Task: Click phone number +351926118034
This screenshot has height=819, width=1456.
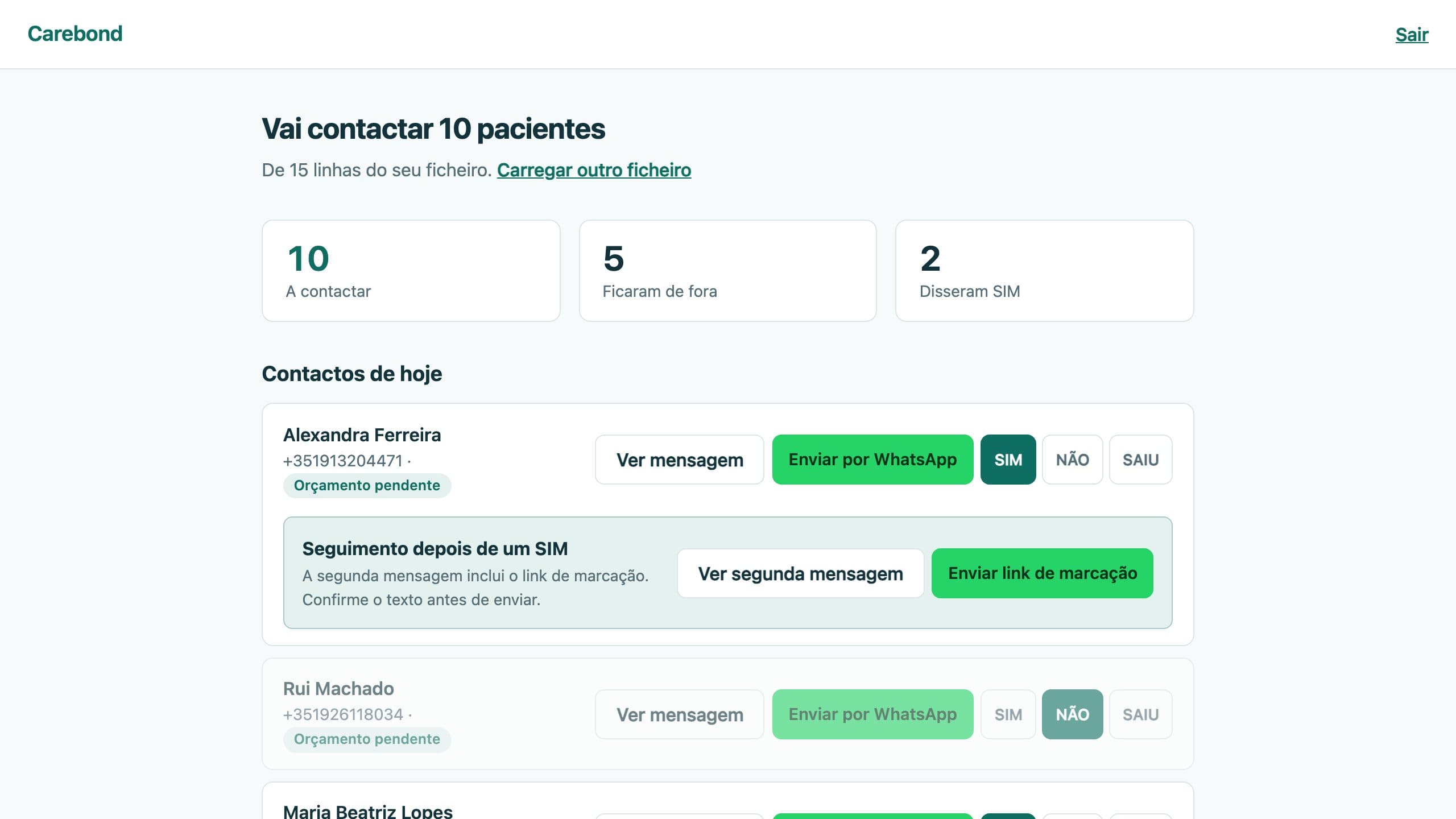Action: click(343, 714)
